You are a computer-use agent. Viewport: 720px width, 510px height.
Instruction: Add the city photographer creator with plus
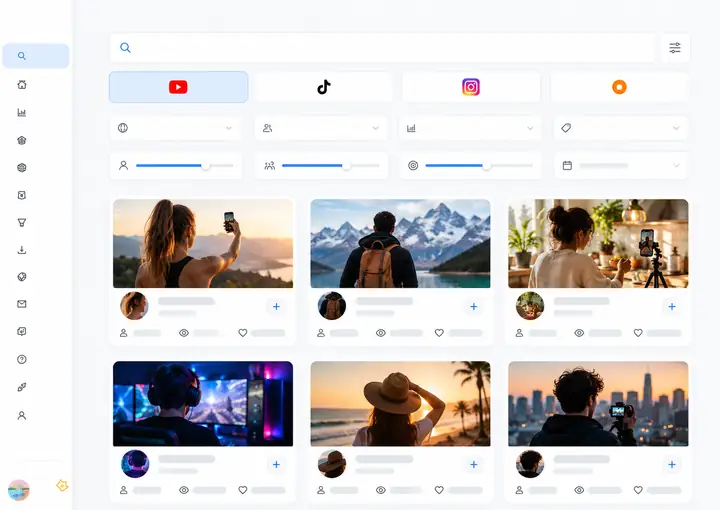[672, 465]
